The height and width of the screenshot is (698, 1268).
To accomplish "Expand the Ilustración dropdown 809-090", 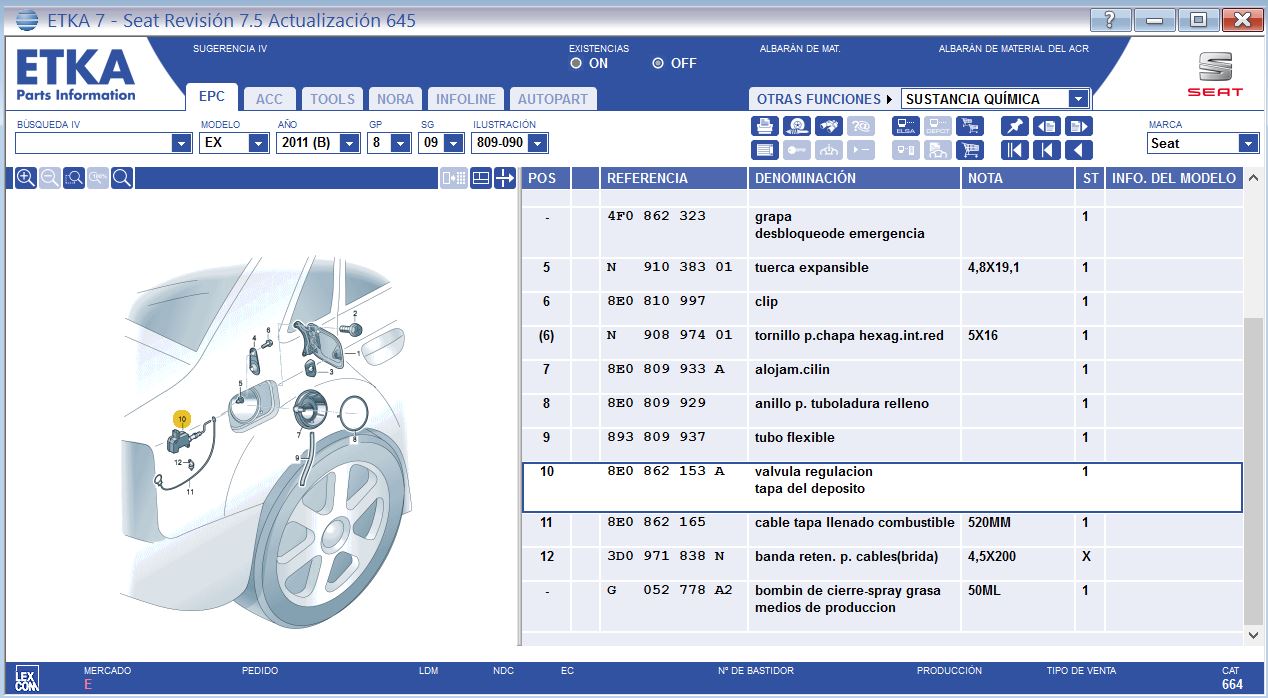I will pyautogui.click(x=537, y=143).
